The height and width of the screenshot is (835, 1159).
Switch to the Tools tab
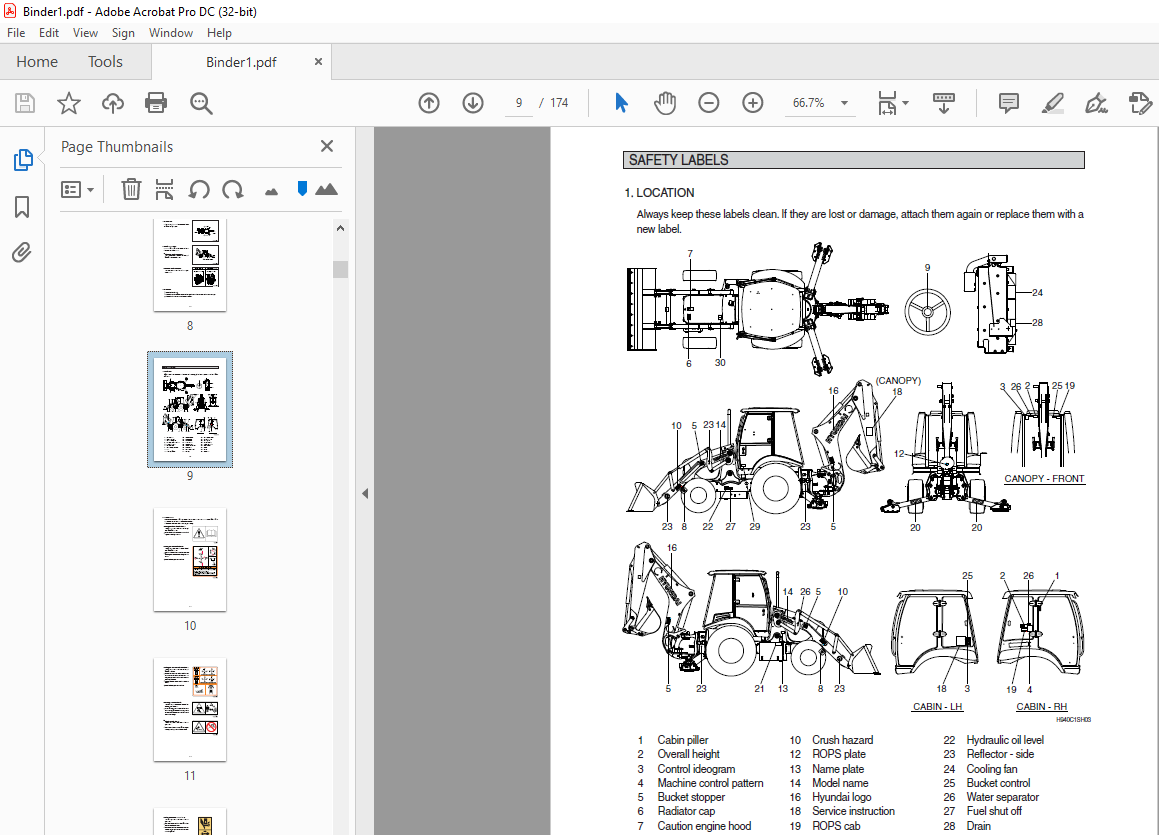pos(106,62)
